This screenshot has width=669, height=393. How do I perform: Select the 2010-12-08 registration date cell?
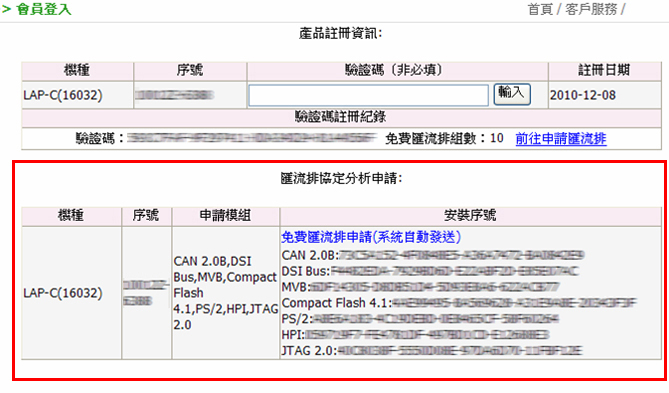pyautogui.click(x=583, y=95)
